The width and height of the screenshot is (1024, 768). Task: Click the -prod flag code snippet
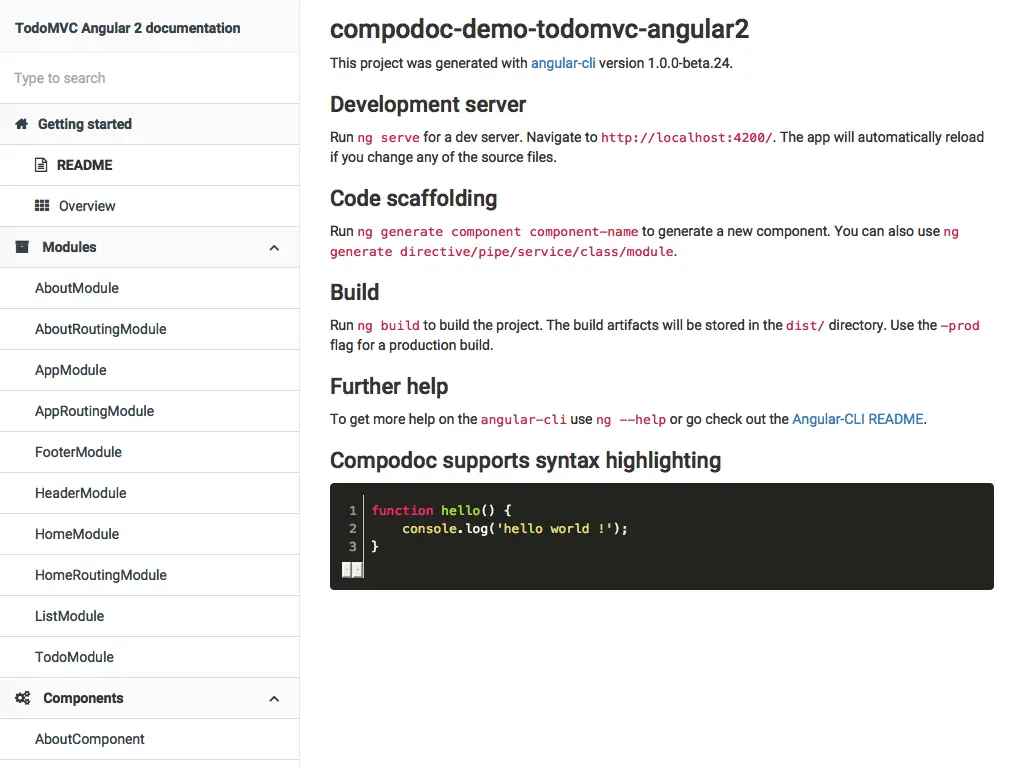[960, 326]
